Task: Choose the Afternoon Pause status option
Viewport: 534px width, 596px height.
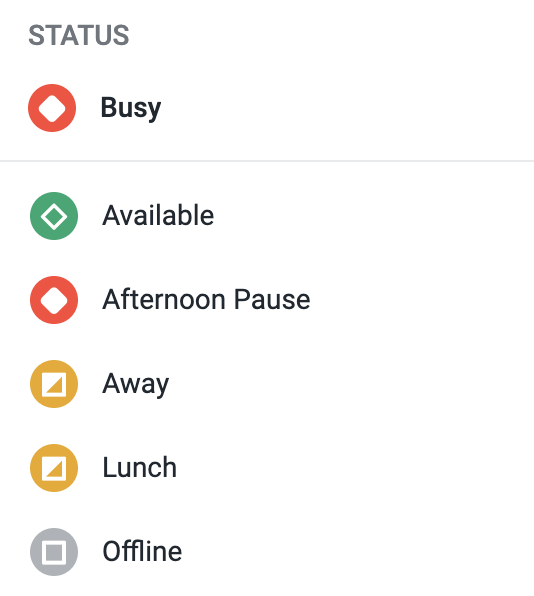Action: click(x=267, y=300)
